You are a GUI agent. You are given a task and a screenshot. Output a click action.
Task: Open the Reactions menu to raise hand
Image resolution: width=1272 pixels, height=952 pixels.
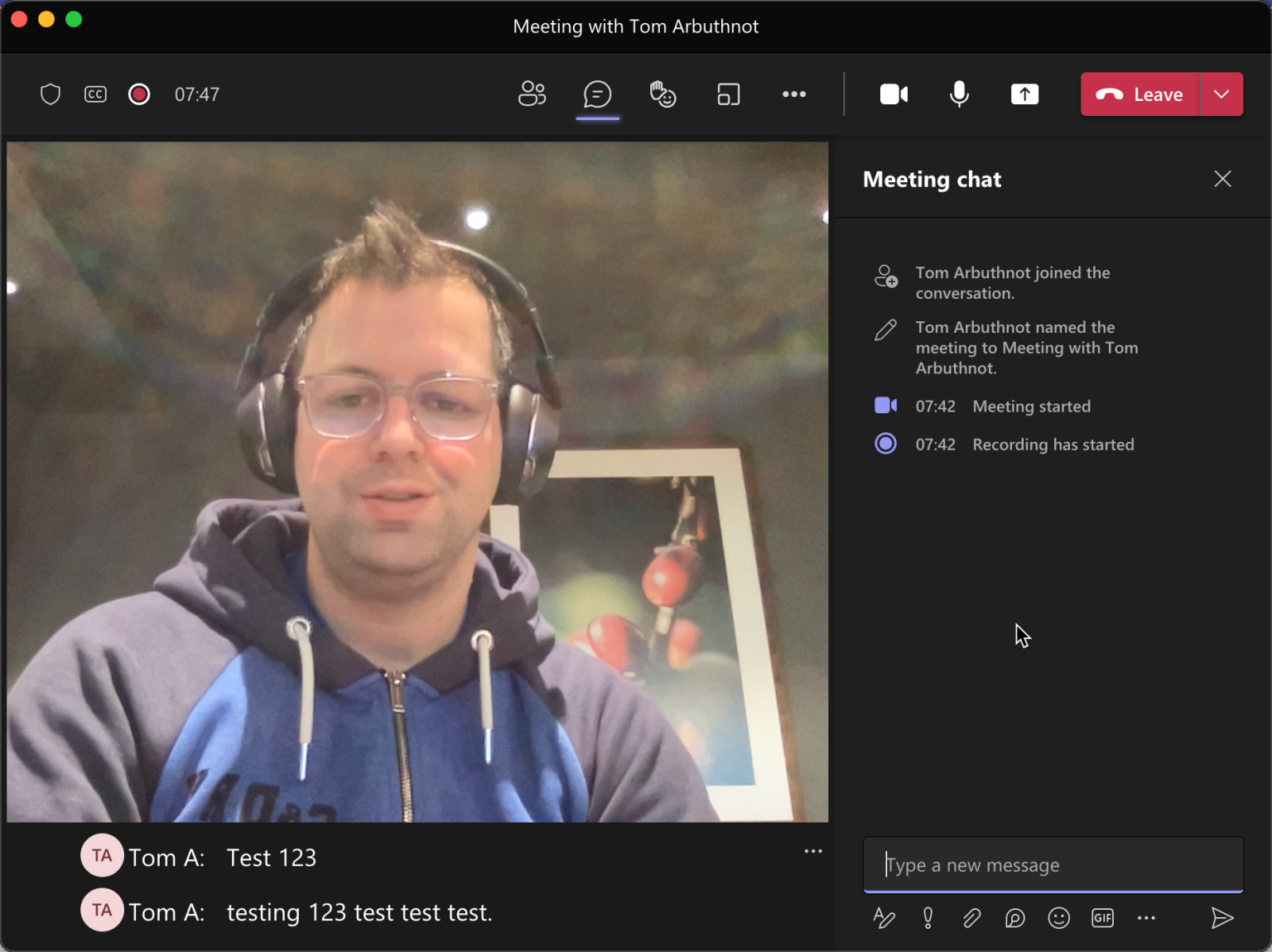coord(662,94)
